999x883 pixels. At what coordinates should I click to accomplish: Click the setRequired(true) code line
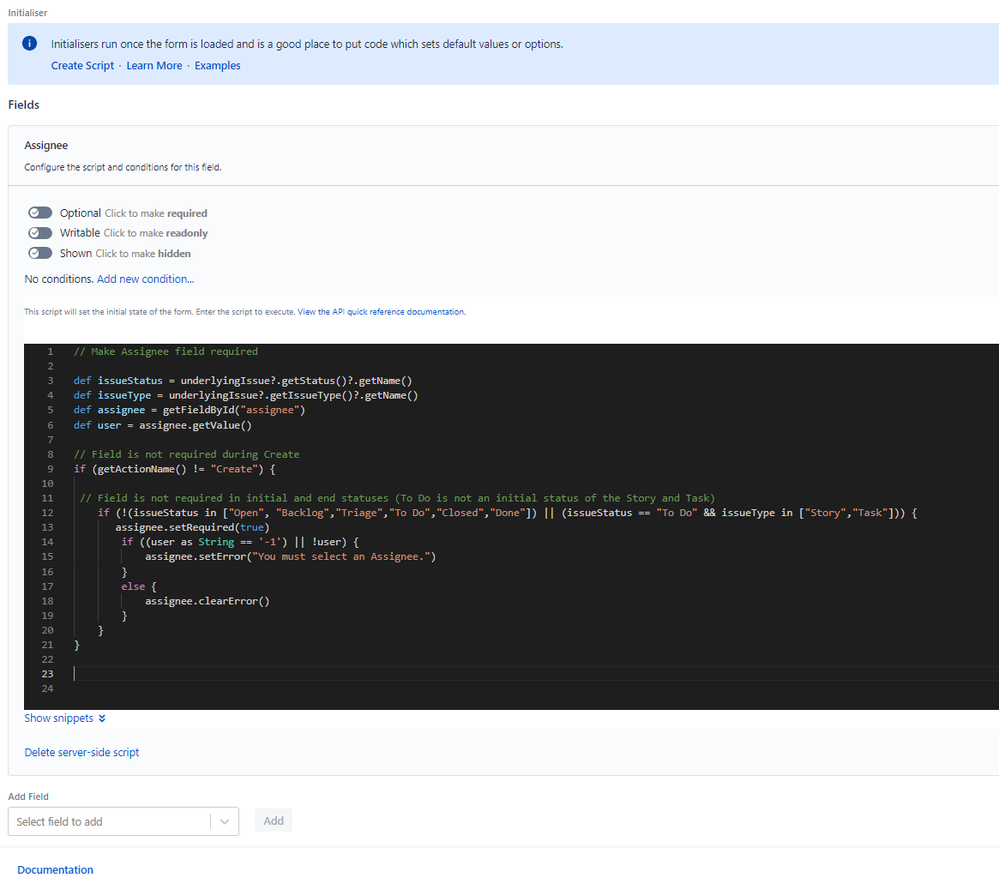tap(191, 527)
